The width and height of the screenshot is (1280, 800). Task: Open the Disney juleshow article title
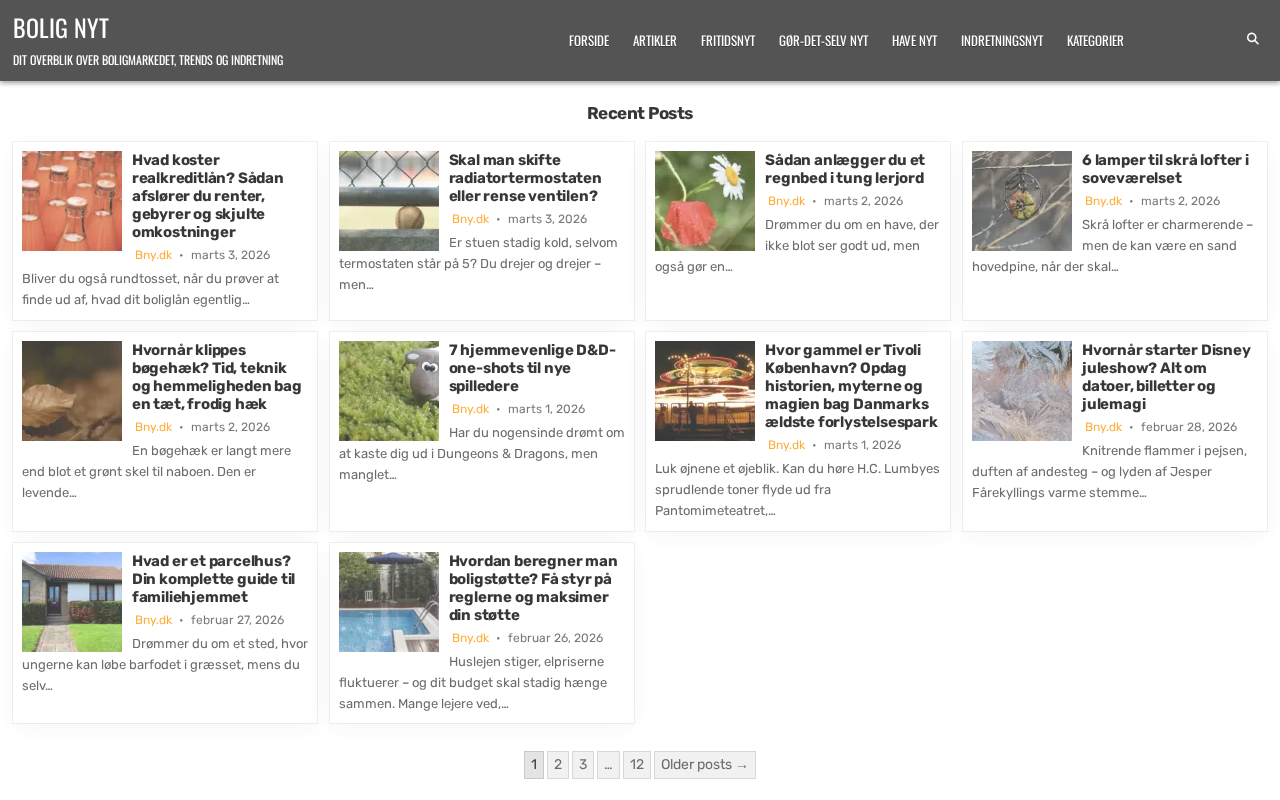point(1165,377)
